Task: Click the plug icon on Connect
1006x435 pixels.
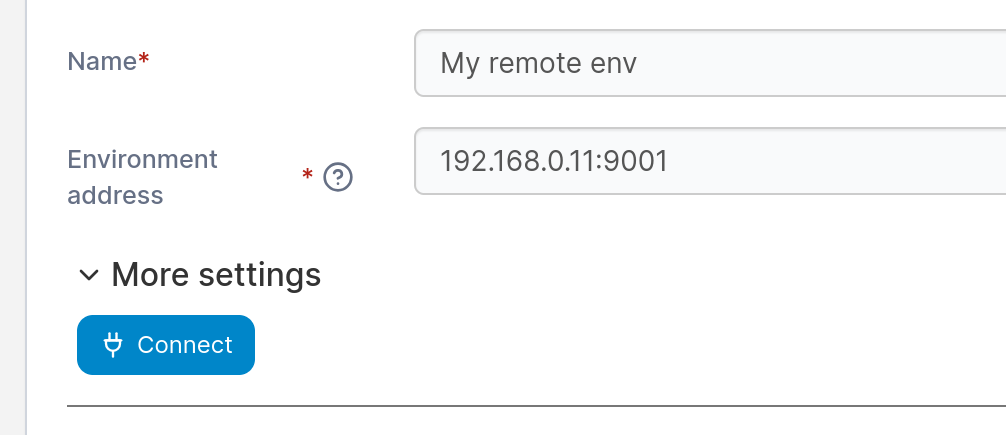Action: click(x=114, y=345)
